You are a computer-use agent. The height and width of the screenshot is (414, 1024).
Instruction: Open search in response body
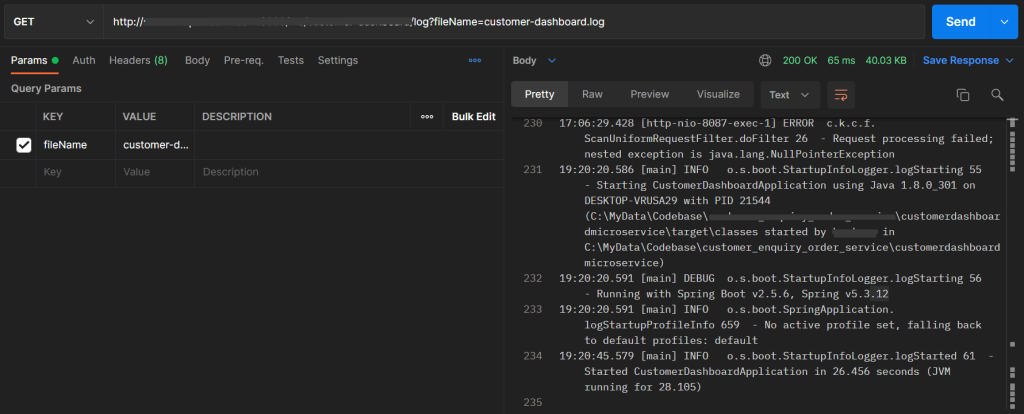tap(997, 95)
